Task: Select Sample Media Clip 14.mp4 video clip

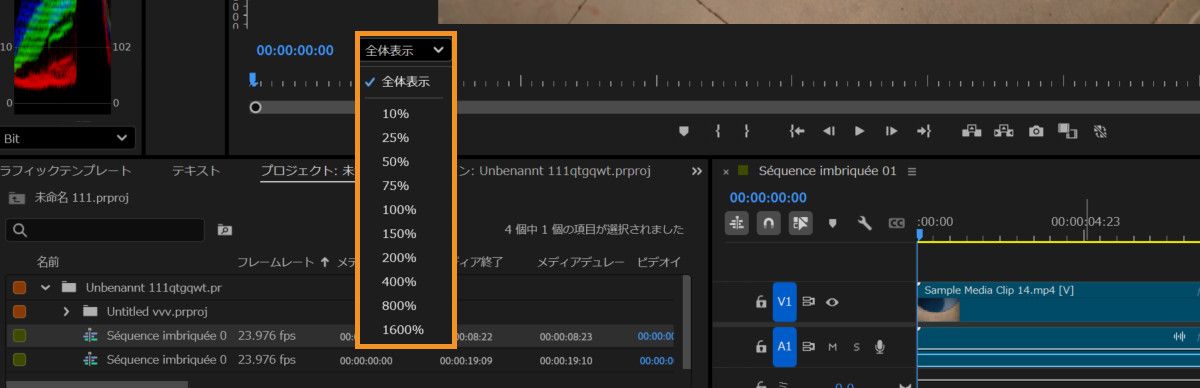Action: pos(1058,302)
